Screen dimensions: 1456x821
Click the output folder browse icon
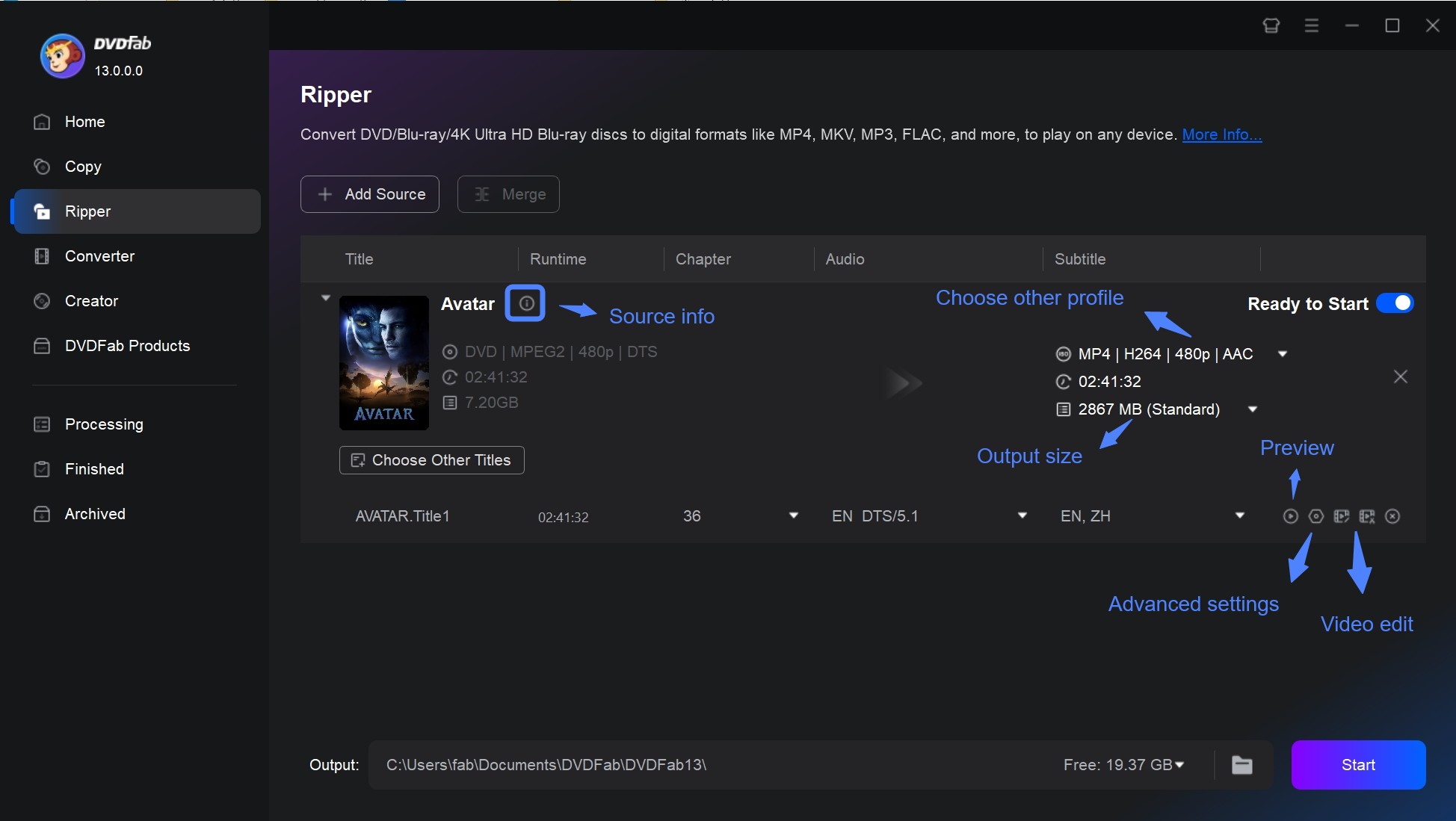pyautogui.click(x=1243, y=764)
